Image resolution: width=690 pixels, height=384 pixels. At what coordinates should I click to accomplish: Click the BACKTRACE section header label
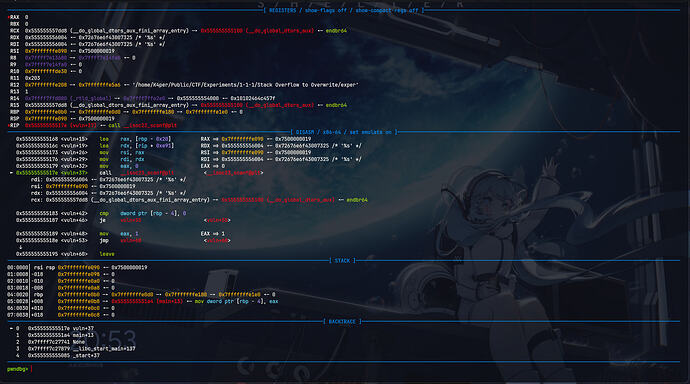click(342, 322)
